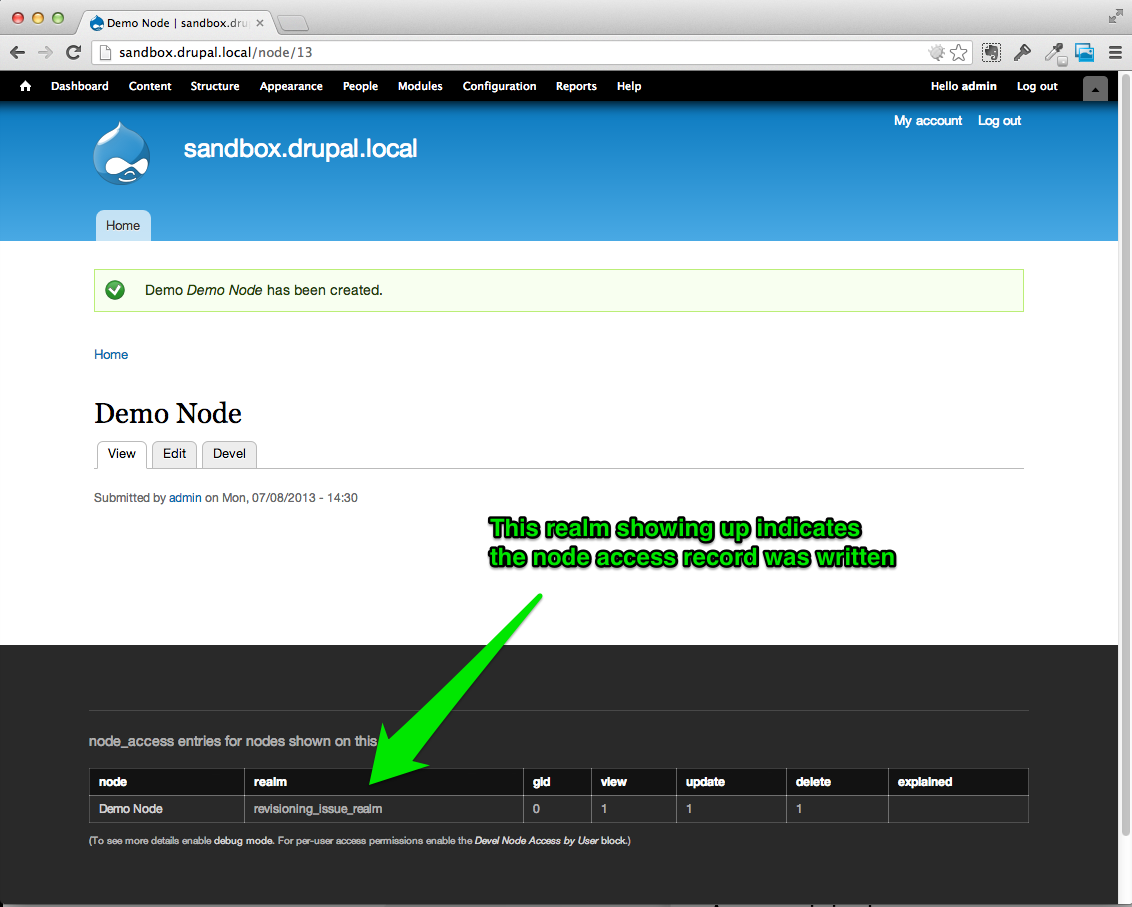1132x907 pixels.
Task: Open the My account link
Action: (928, 121)
